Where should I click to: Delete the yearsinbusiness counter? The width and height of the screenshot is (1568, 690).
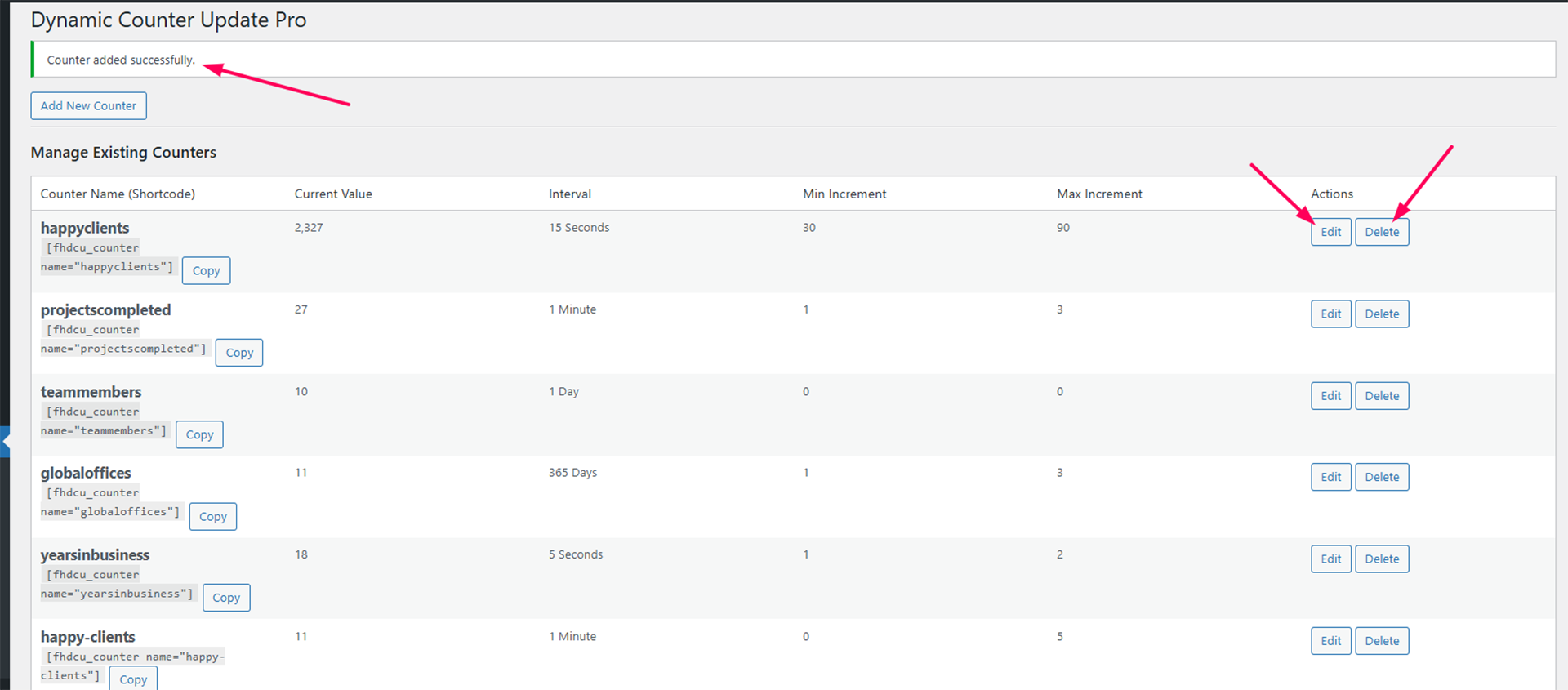point(1381,559)
